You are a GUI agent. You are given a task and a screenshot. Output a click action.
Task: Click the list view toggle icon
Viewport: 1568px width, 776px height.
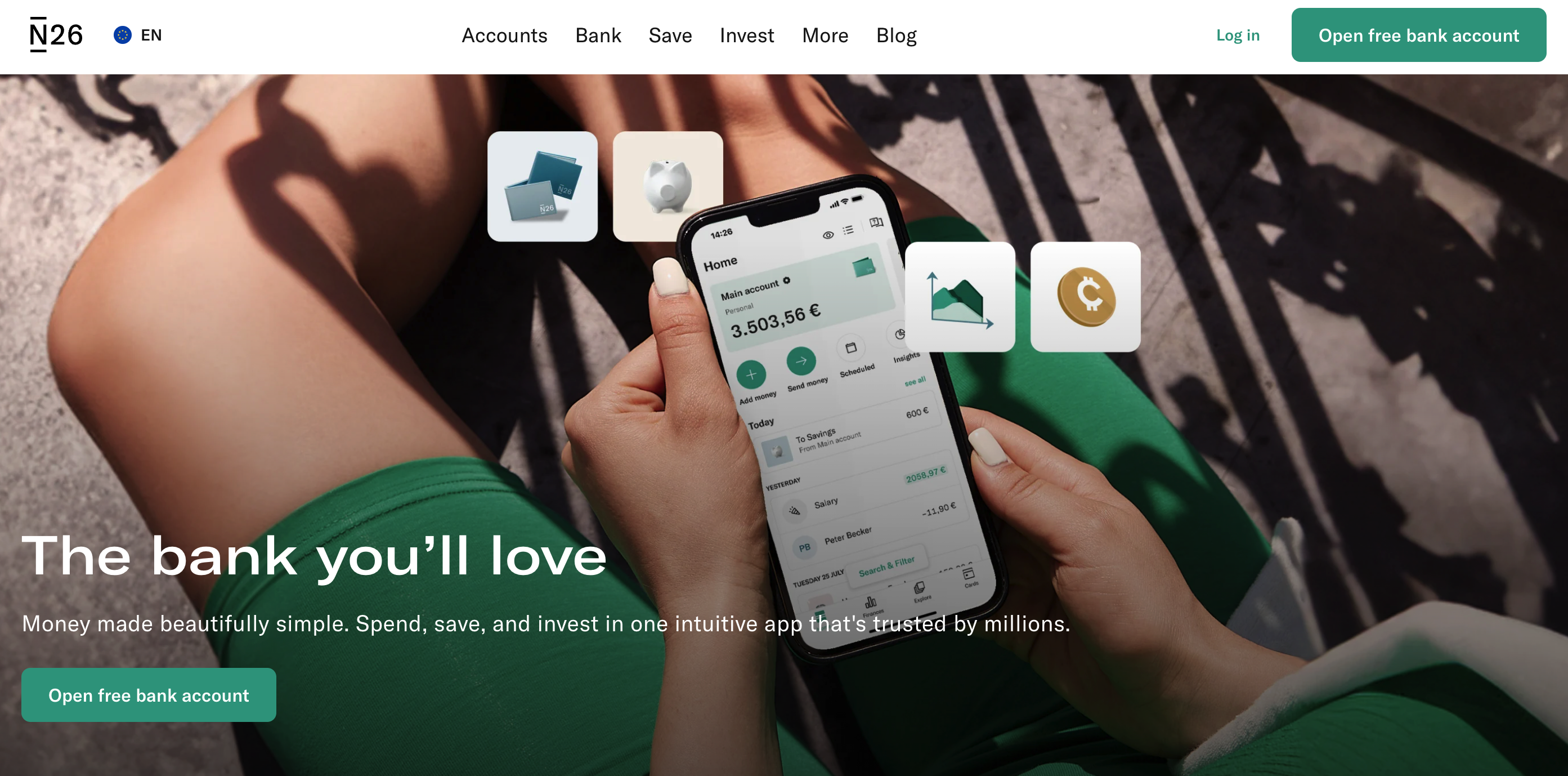[x=848, y=231]
